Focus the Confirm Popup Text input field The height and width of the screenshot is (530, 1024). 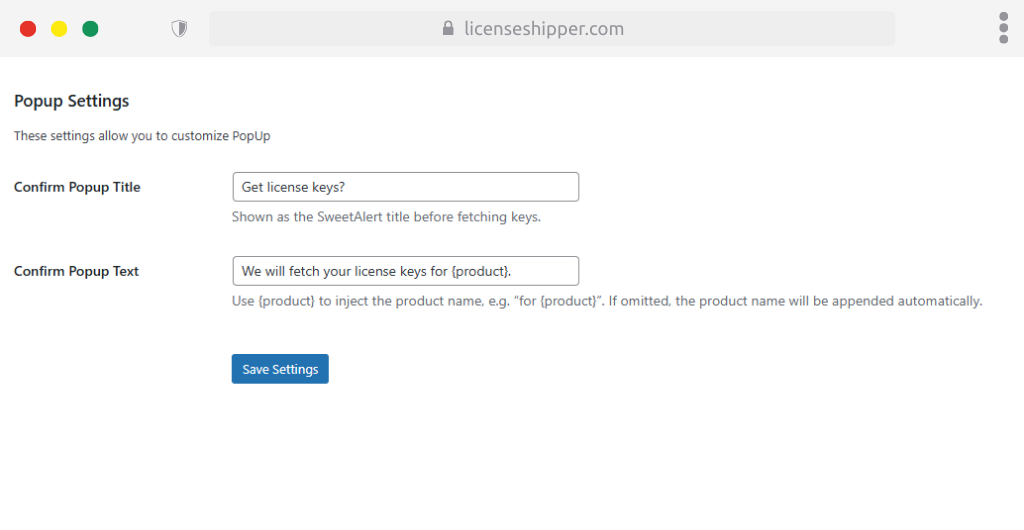[405, 271]
